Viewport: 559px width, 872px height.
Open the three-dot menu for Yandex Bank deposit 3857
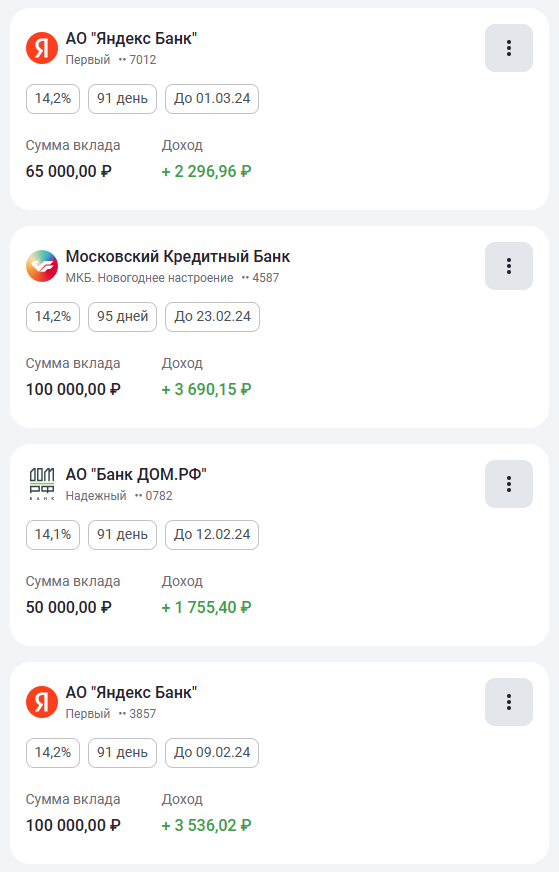(508, 702)
